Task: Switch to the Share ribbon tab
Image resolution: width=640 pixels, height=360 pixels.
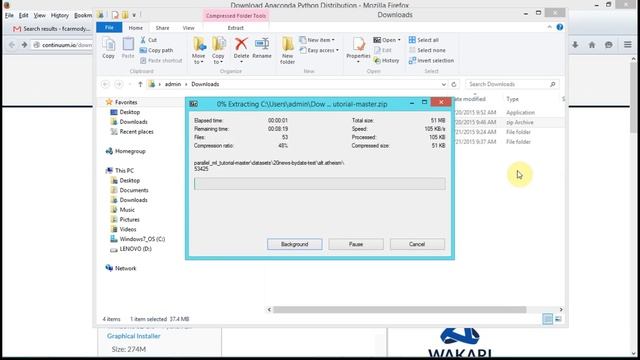Action: point(162,28)
